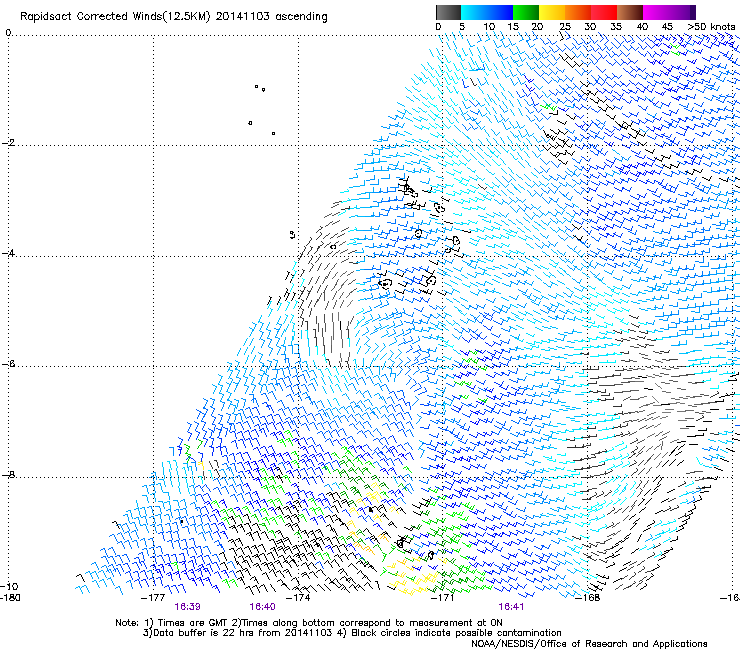This screenshot has width=740, height=650.
Task: Click the -168 longitude axis label
Action: click(588, 598)
